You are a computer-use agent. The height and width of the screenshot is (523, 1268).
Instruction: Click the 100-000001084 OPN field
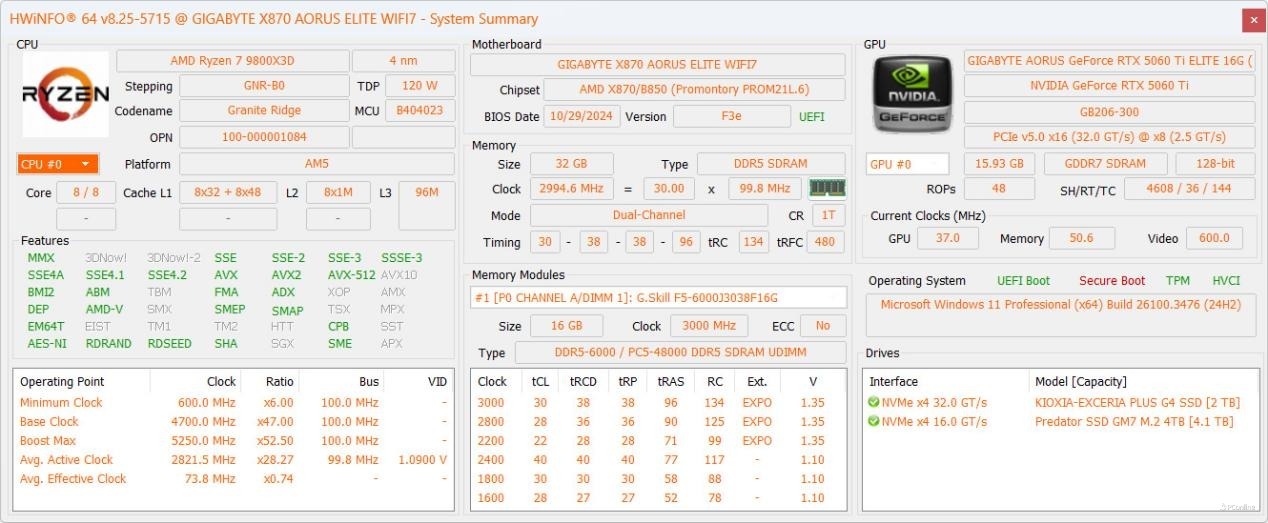264,137
